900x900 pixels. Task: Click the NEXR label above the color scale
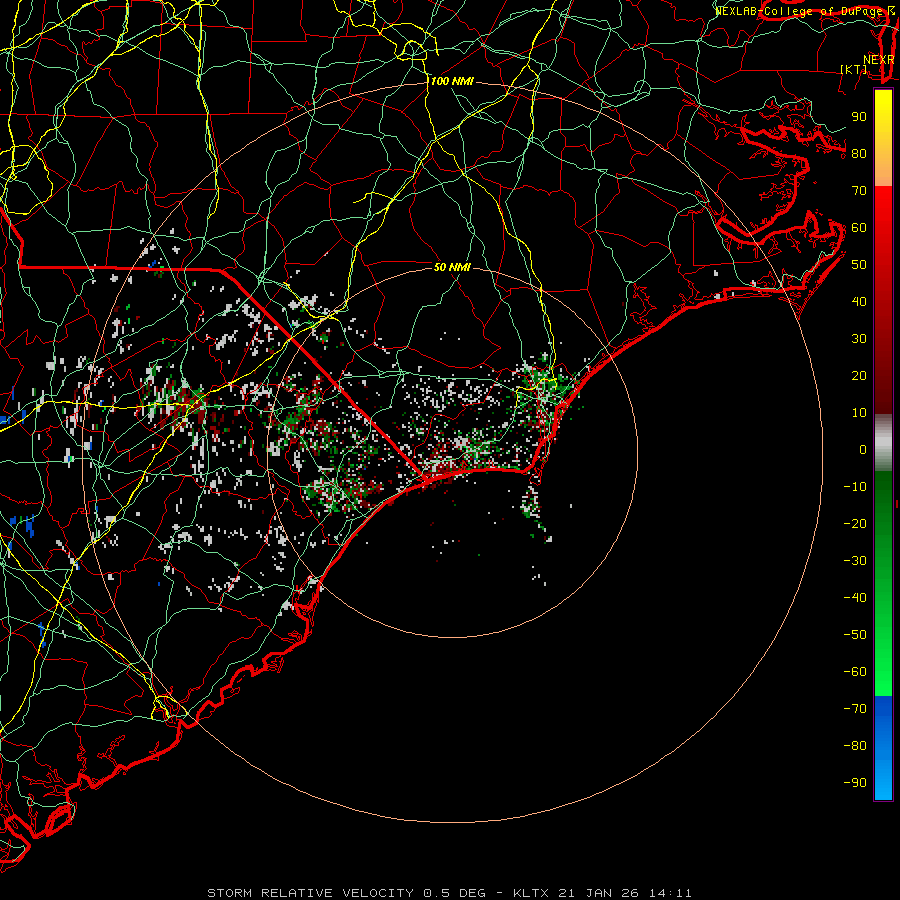(x=879, y=60)
